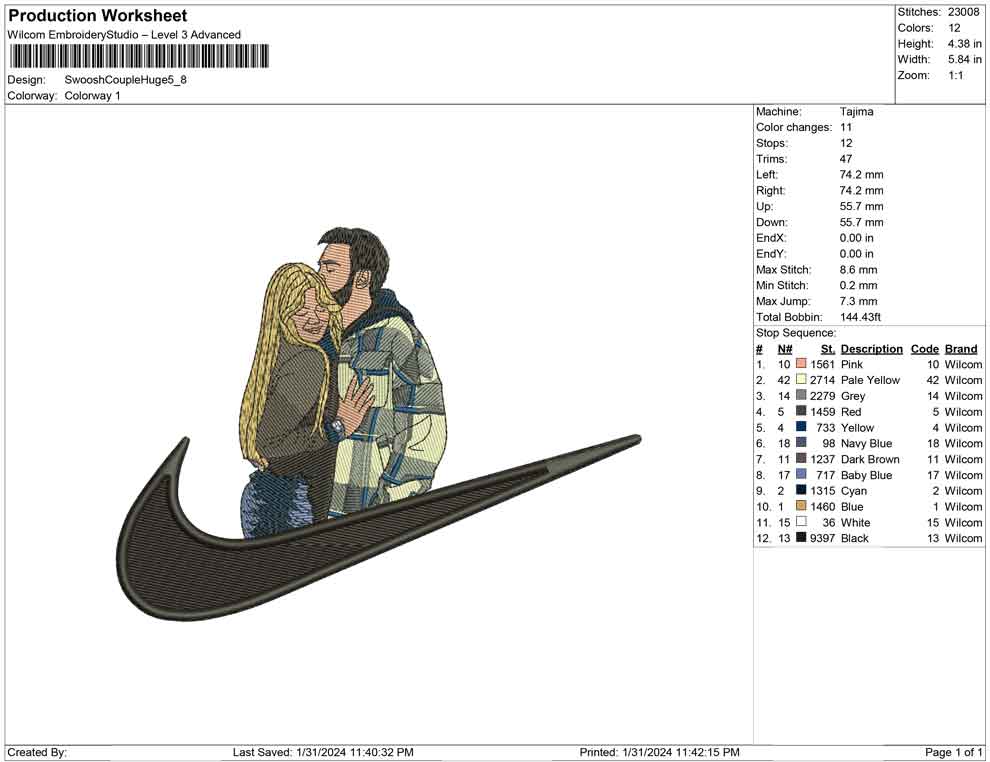The width and height of the screenshot is (990, 762).
Task: Click the Created By label in footer
Action: (x=37, y=753)
